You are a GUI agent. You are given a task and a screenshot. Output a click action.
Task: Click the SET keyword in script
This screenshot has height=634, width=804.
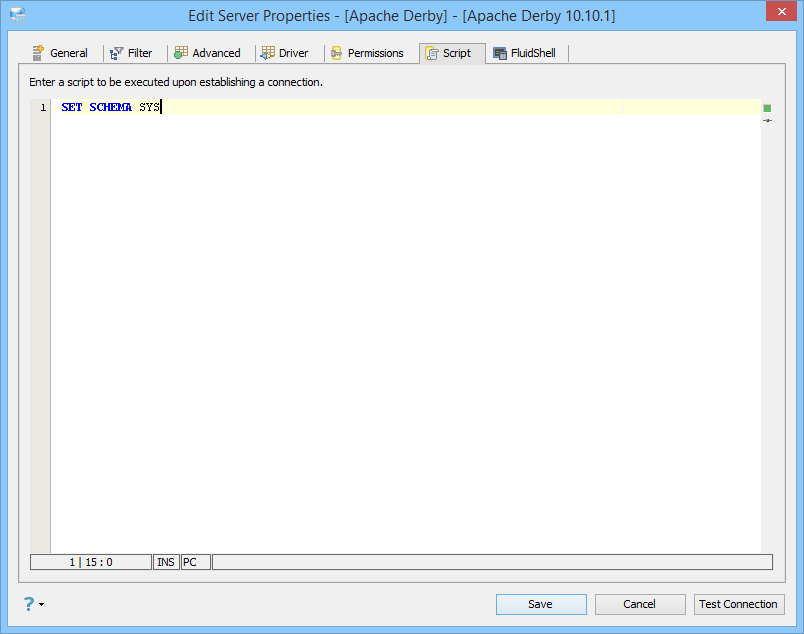(x=72, y=107)
